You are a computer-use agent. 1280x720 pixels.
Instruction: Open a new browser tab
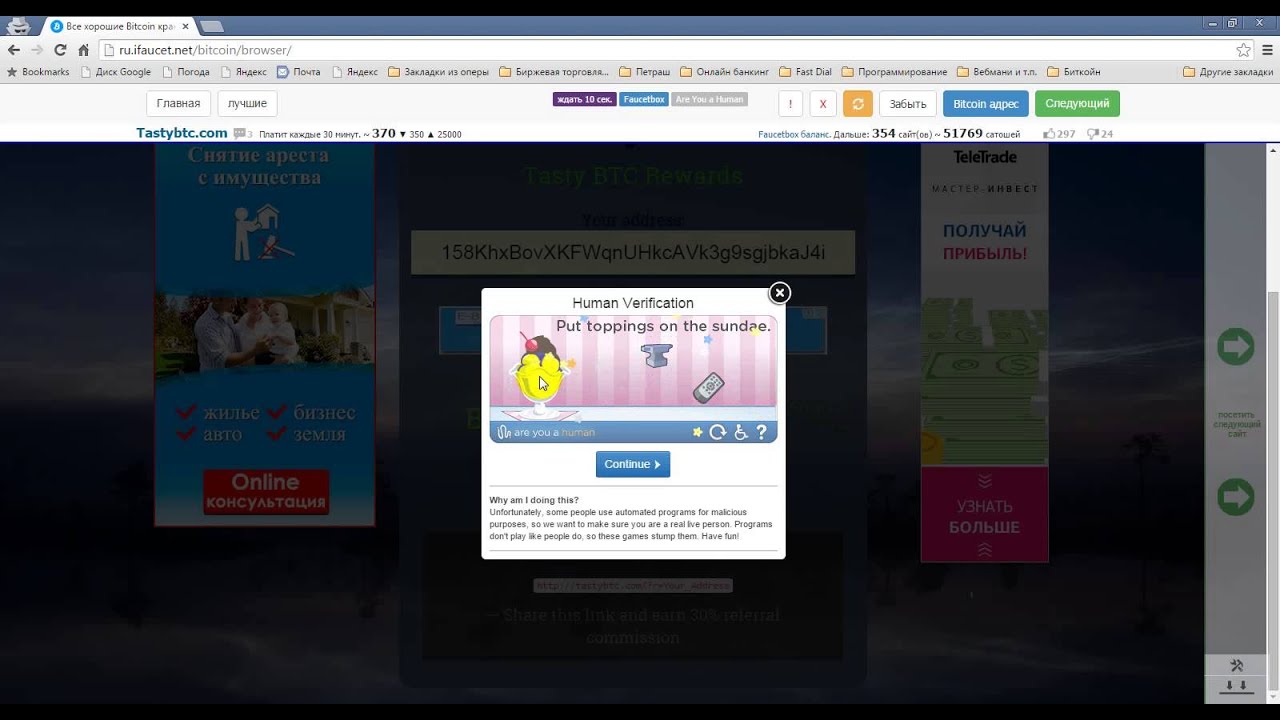coord(211,26)
